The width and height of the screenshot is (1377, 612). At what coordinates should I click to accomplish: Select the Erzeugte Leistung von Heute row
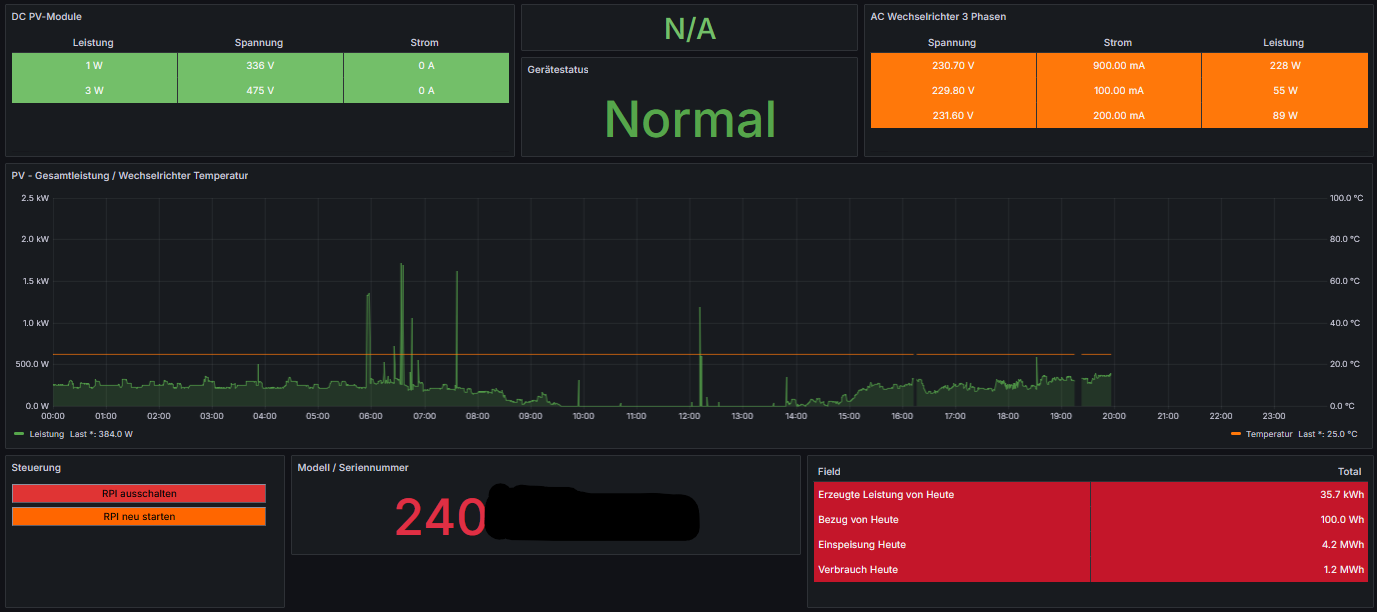tap(886, 494)
